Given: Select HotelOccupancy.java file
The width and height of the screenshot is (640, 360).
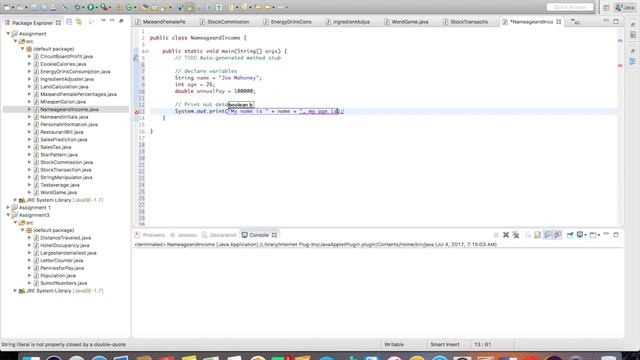Looking at the screenshot, I should point(64,245).
